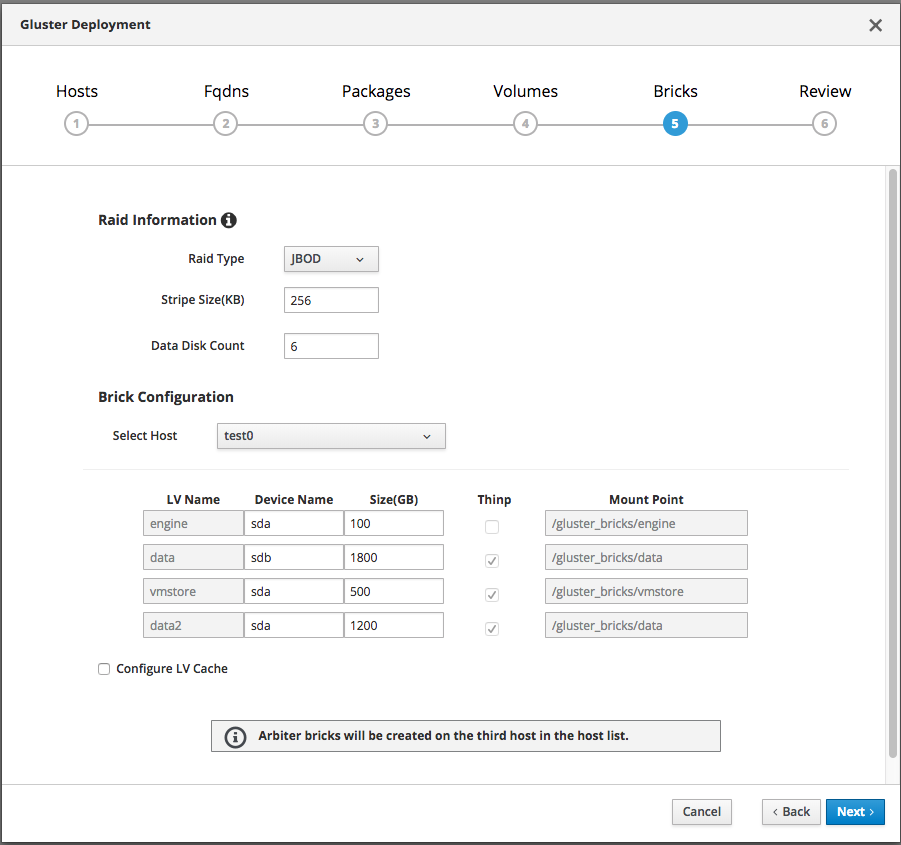
Task: Click the Stripe Size(KB) input field
Action: tap(331, 300)
